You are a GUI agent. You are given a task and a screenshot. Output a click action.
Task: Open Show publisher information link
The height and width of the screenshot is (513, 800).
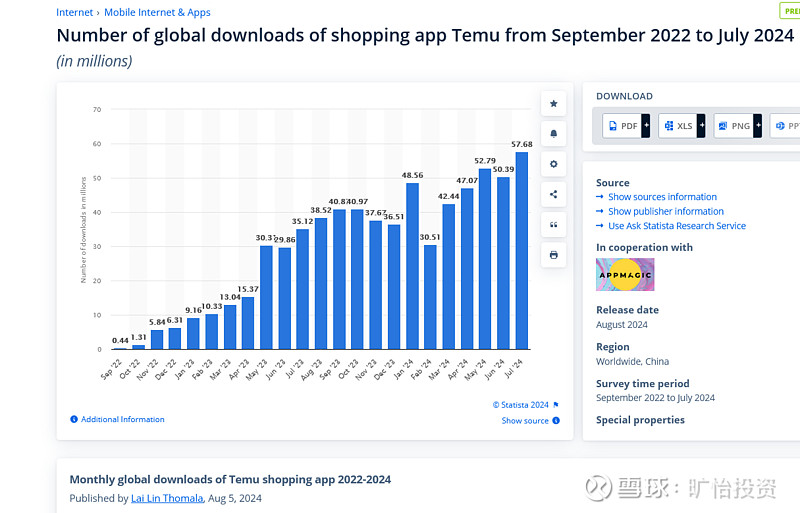tap(666, 211)
